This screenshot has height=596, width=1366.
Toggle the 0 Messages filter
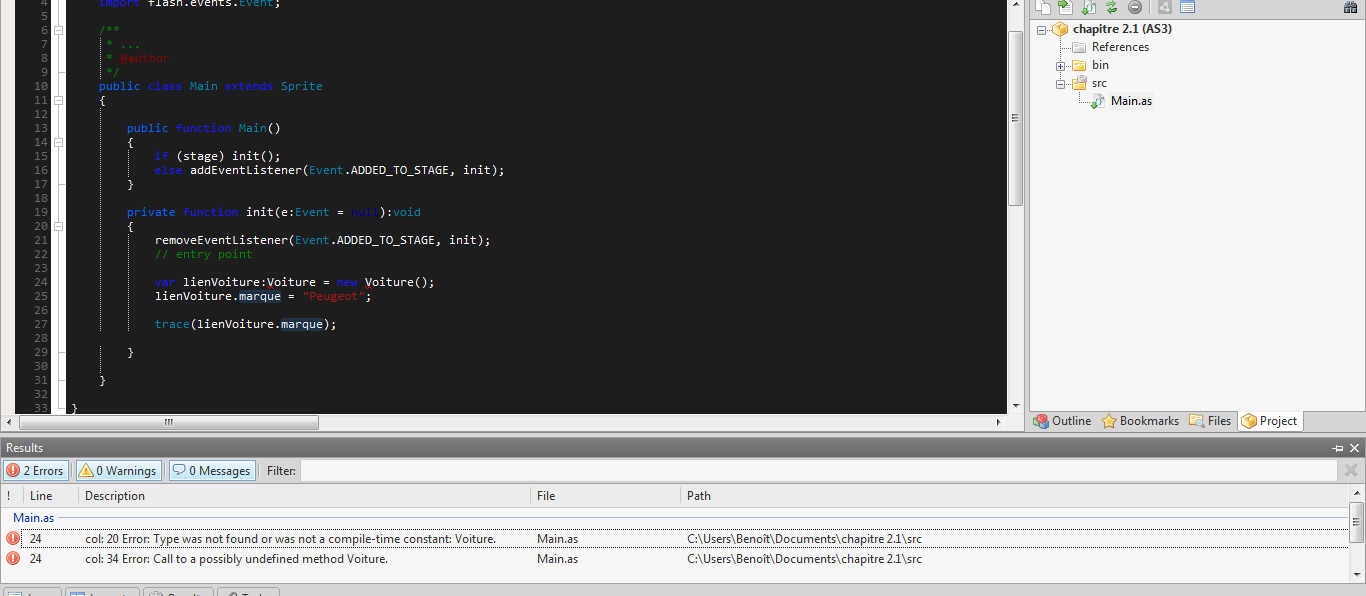[x=211, y=470]
